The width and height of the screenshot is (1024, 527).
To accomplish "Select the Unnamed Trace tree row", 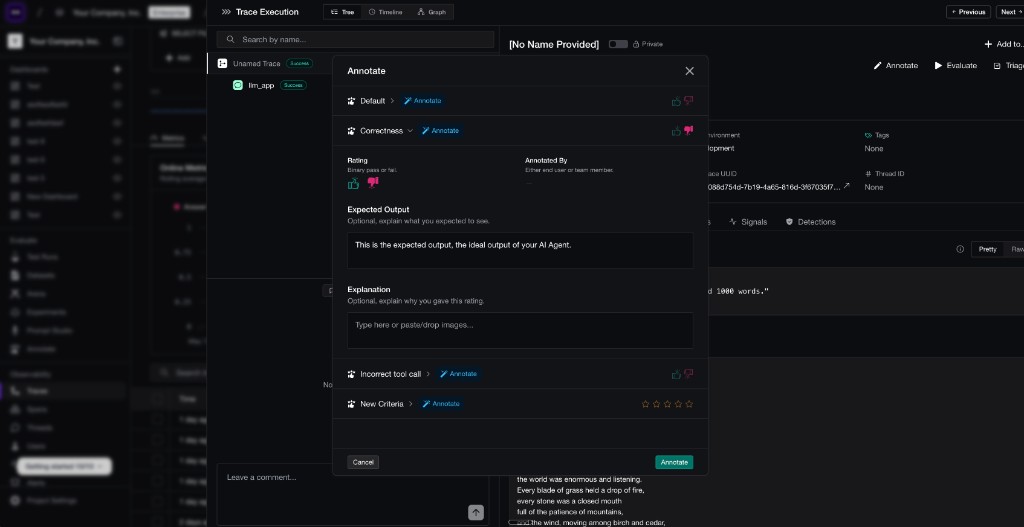I will pos(270,63).
